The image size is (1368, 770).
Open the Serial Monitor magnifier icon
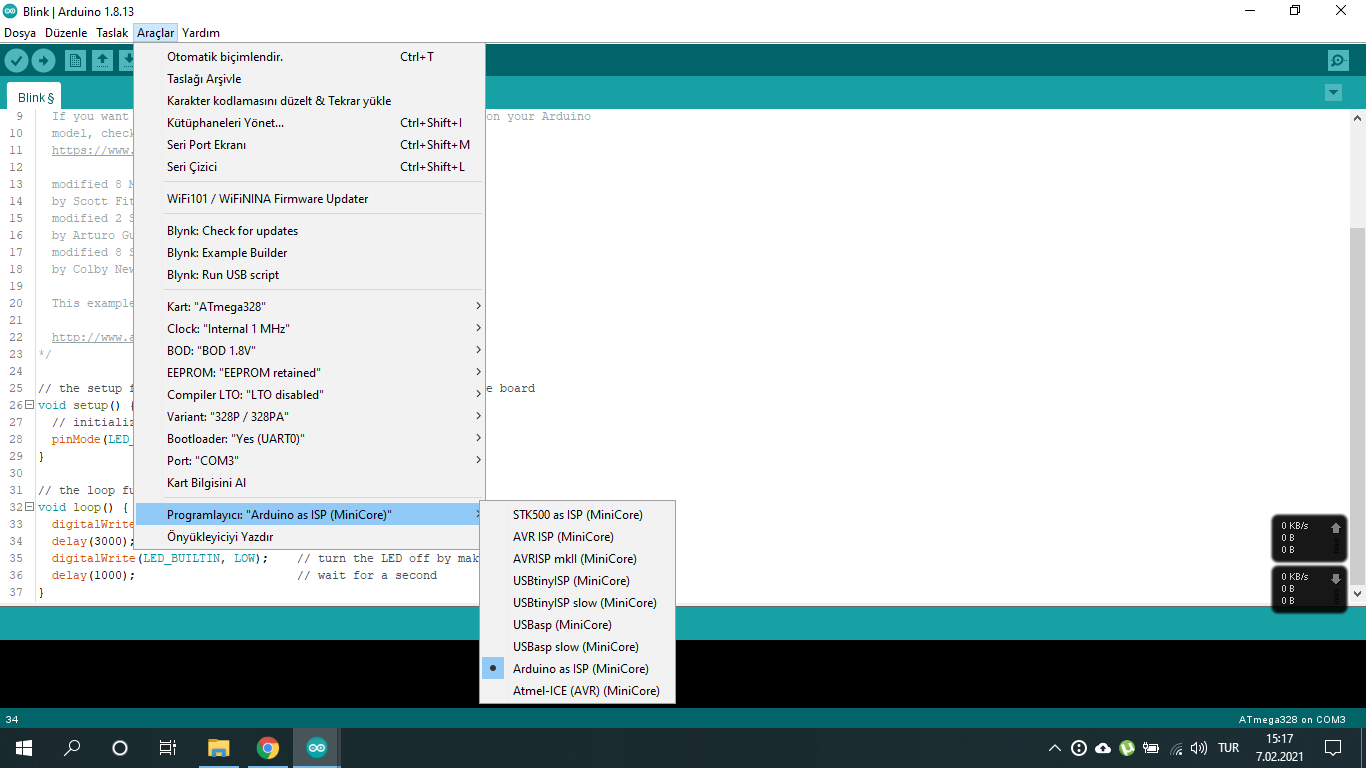(1338, 61)
